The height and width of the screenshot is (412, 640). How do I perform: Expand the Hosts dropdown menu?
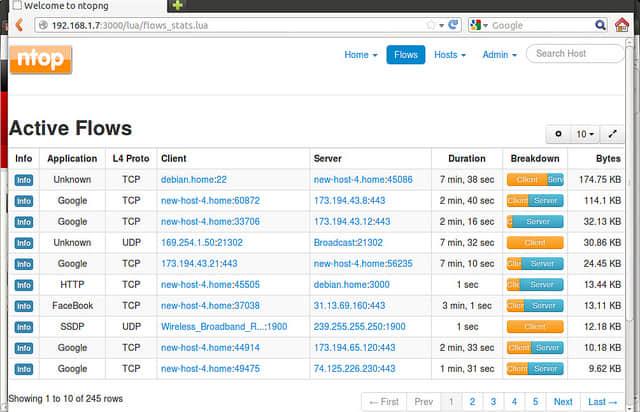[x=450, y=55]
